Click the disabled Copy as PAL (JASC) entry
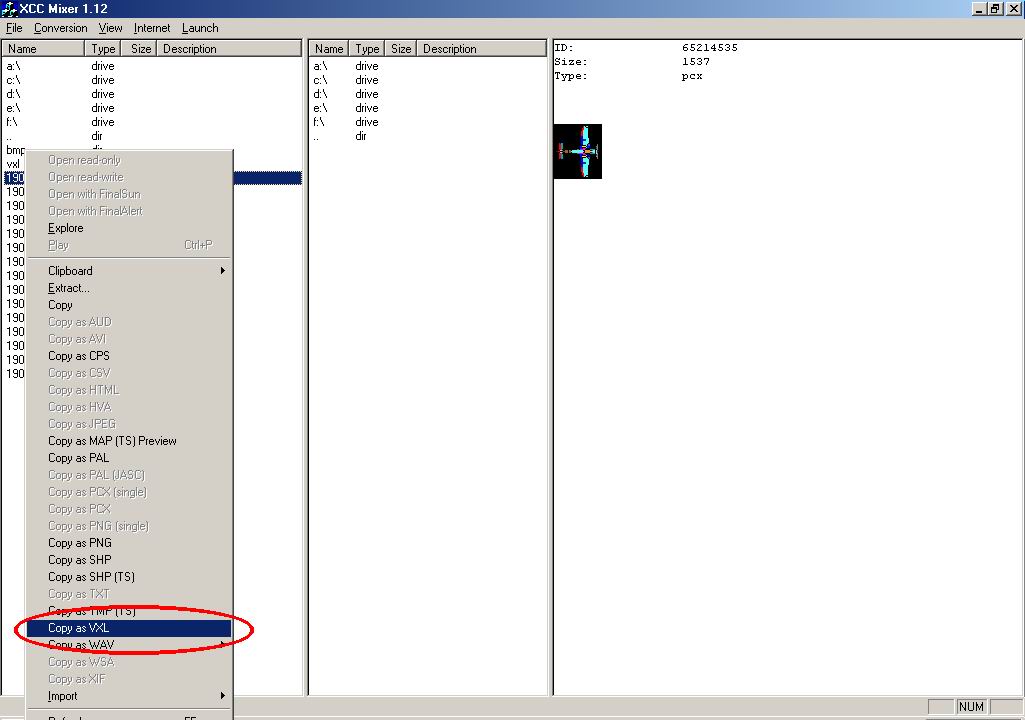 click(x=129, y=475)
